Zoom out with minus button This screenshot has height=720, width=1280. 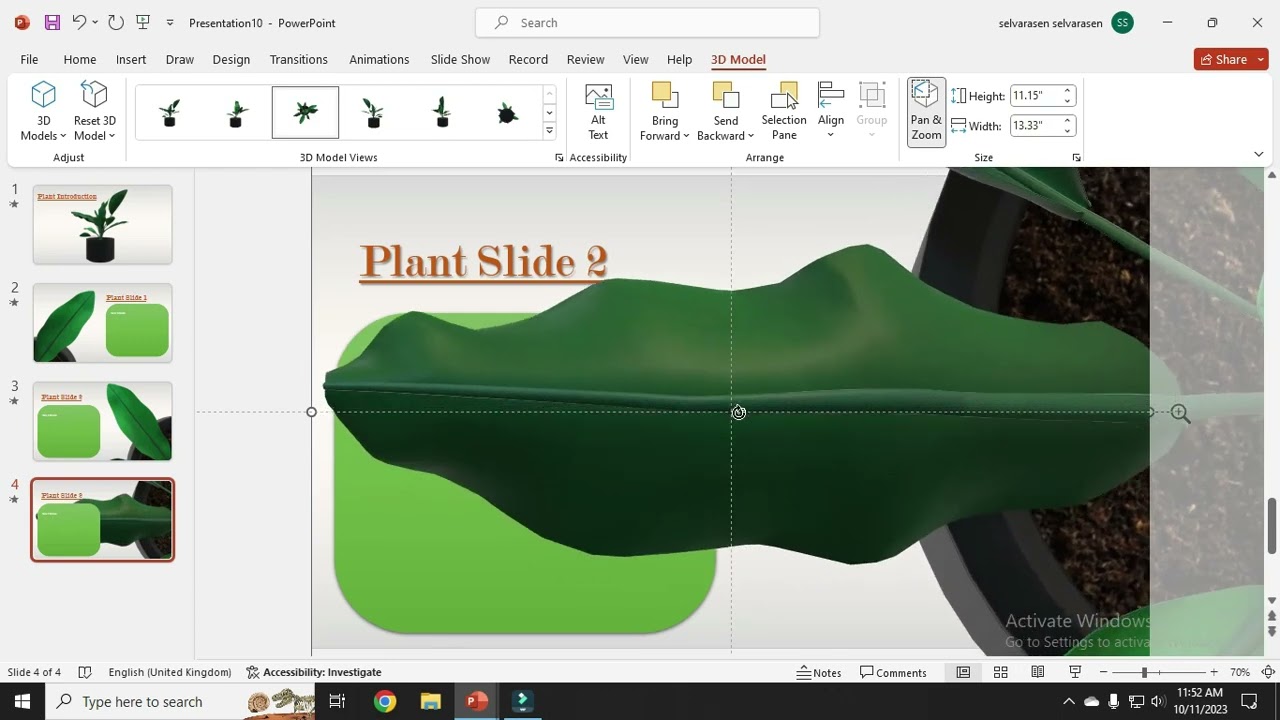[x=1103, y=672]
